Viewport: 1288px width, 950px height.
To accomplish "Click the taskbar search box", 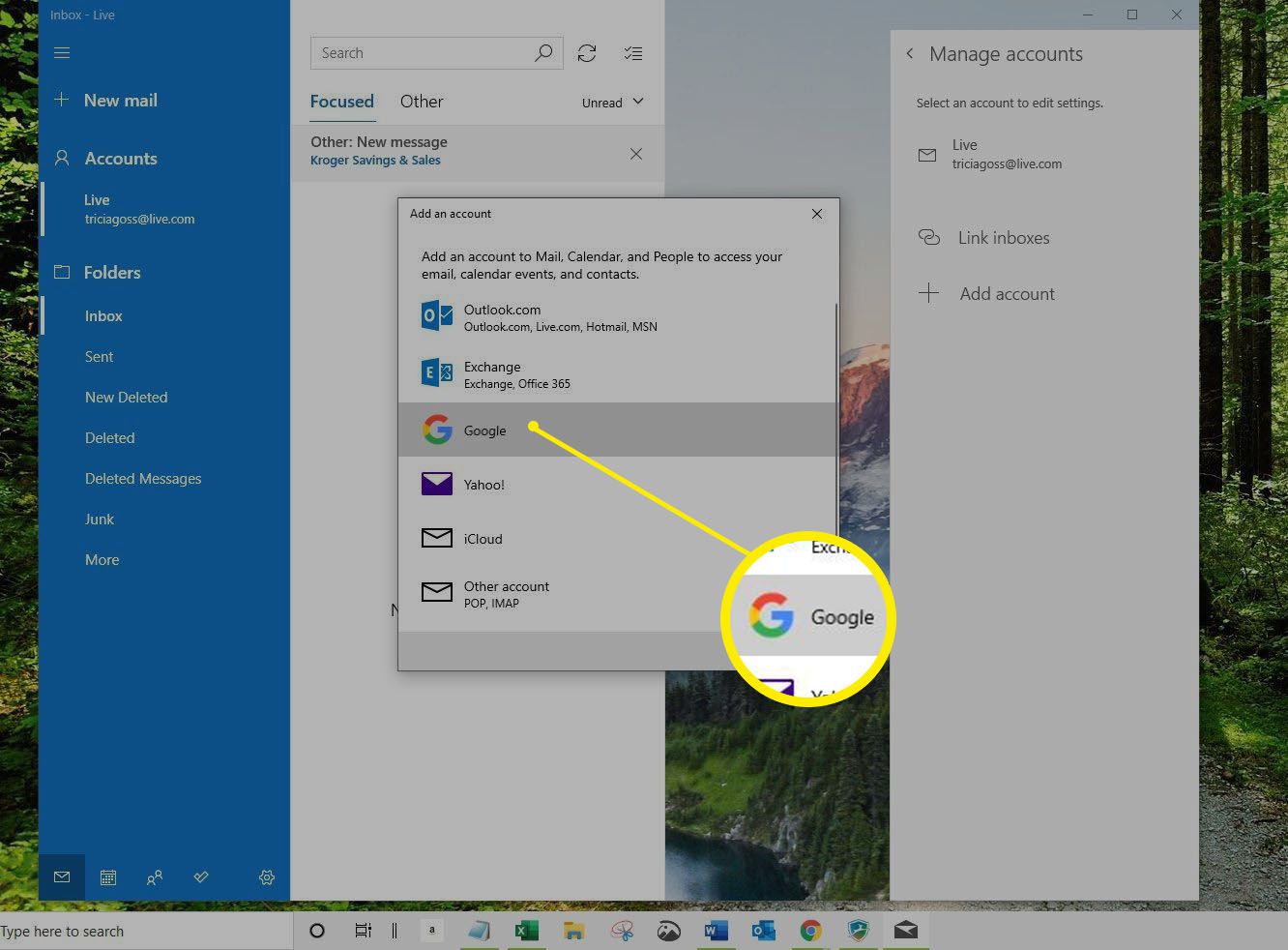I will pyautogui.click(x=145, y=932).
